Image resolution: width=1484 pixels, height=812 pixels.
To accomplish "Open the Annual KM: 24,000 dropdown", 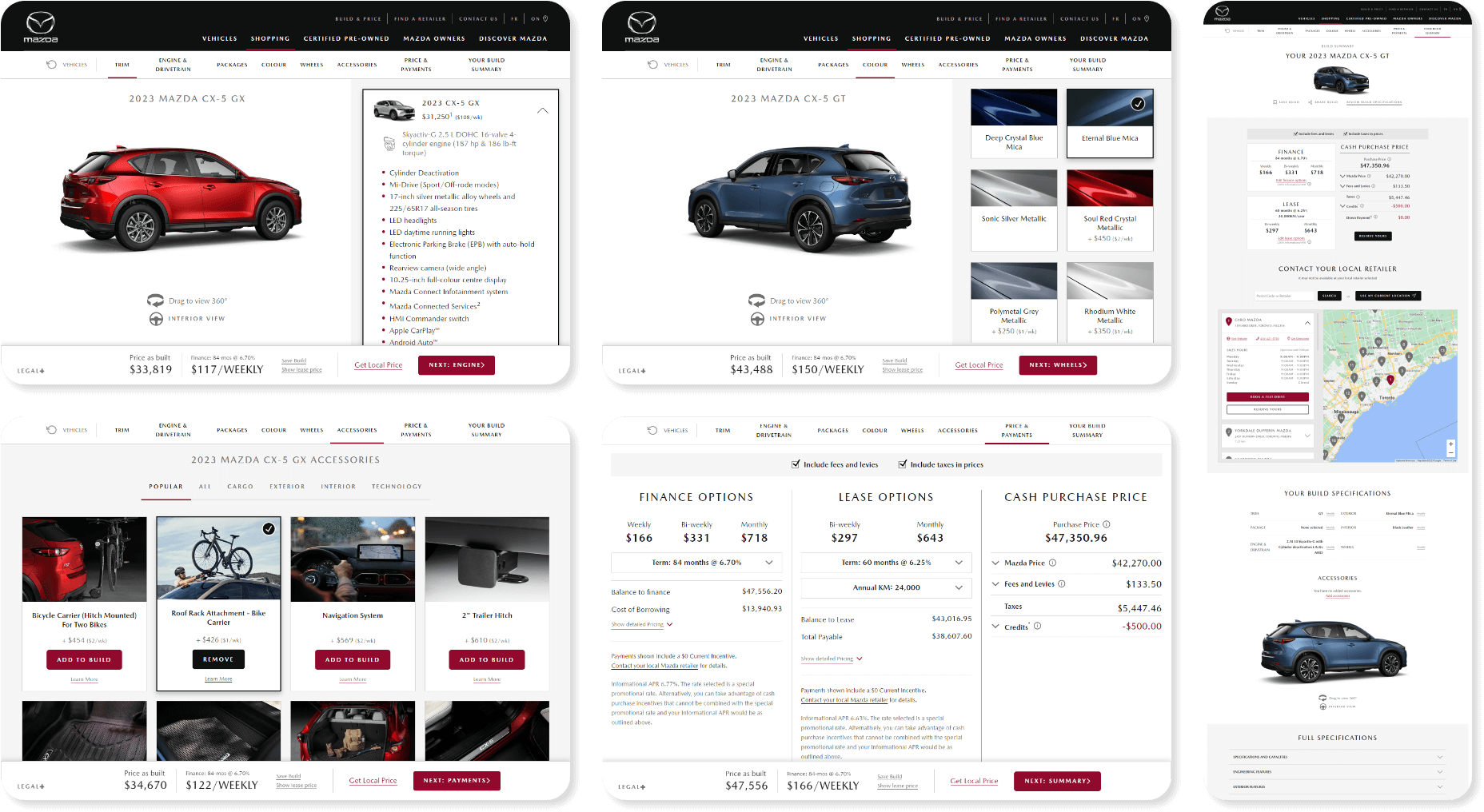I will point(886,587).
